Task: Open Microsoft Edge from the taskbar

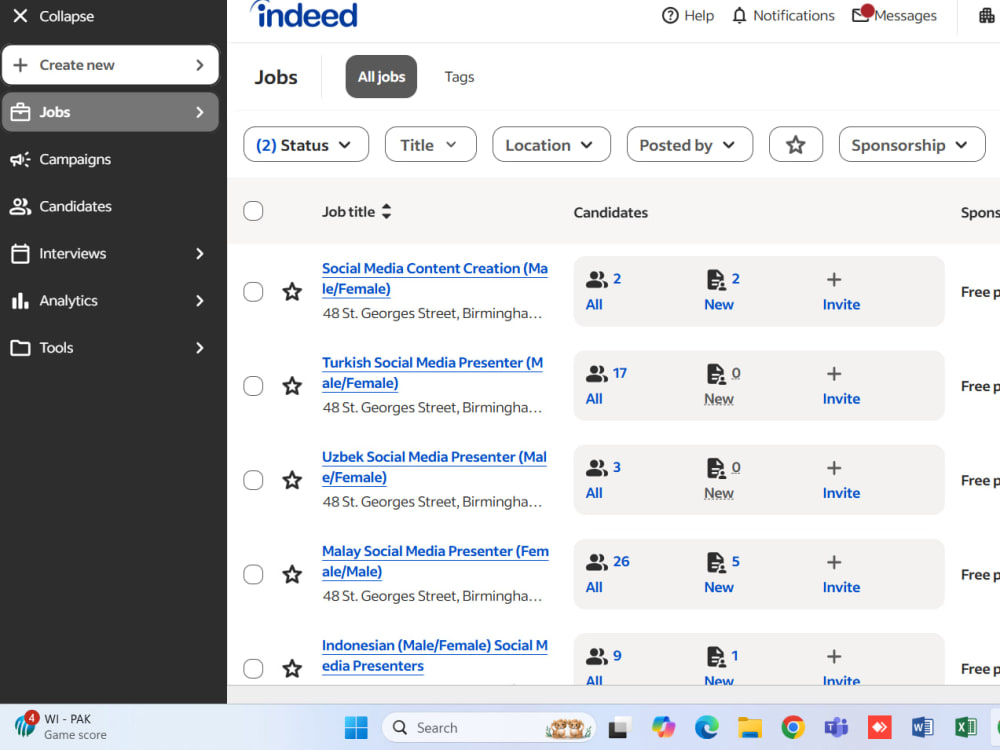Action: pyautogui.click(x=707, y=728)
